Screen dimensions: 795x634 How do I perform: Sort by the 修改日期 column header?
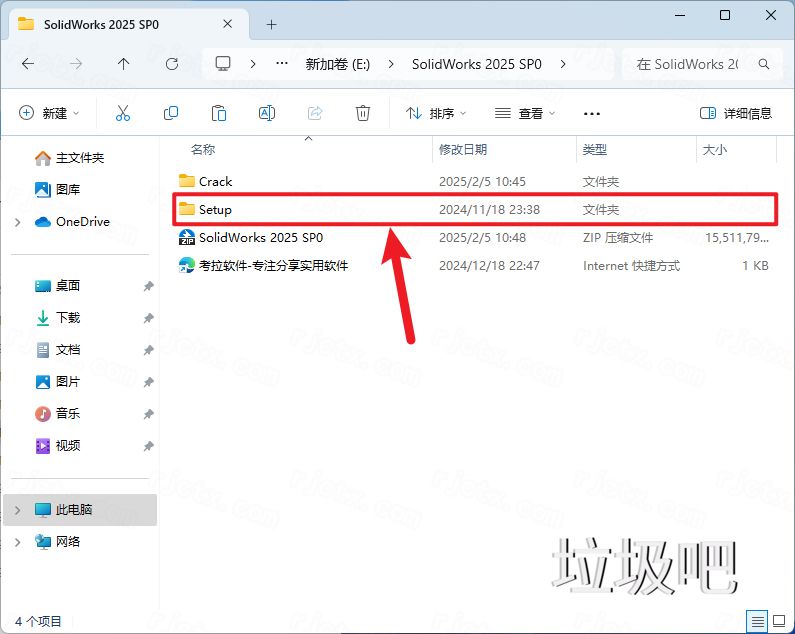click(x=462, y=150)
